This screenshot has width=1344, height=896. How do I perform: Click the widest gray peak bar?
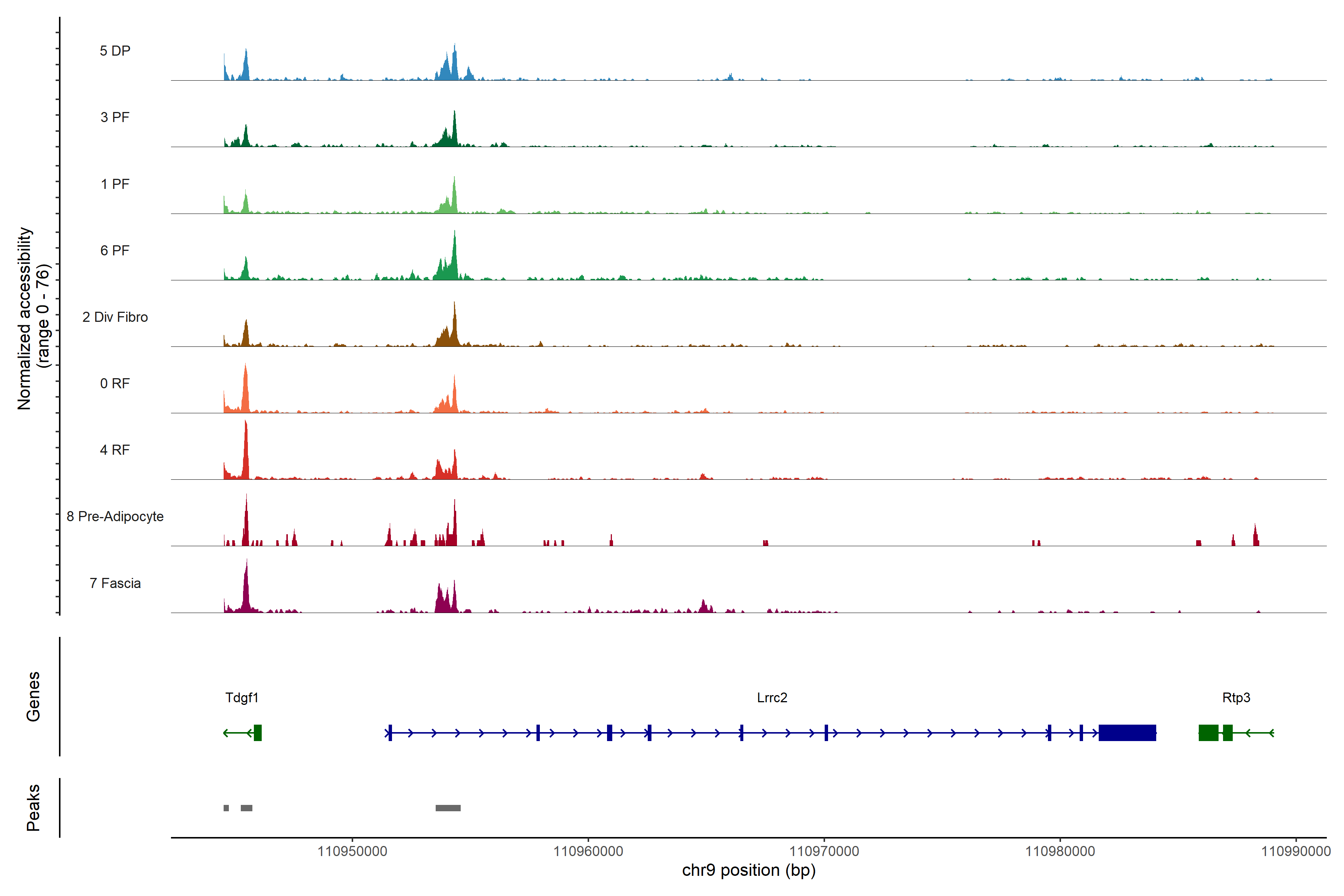(x=448, y=808)
